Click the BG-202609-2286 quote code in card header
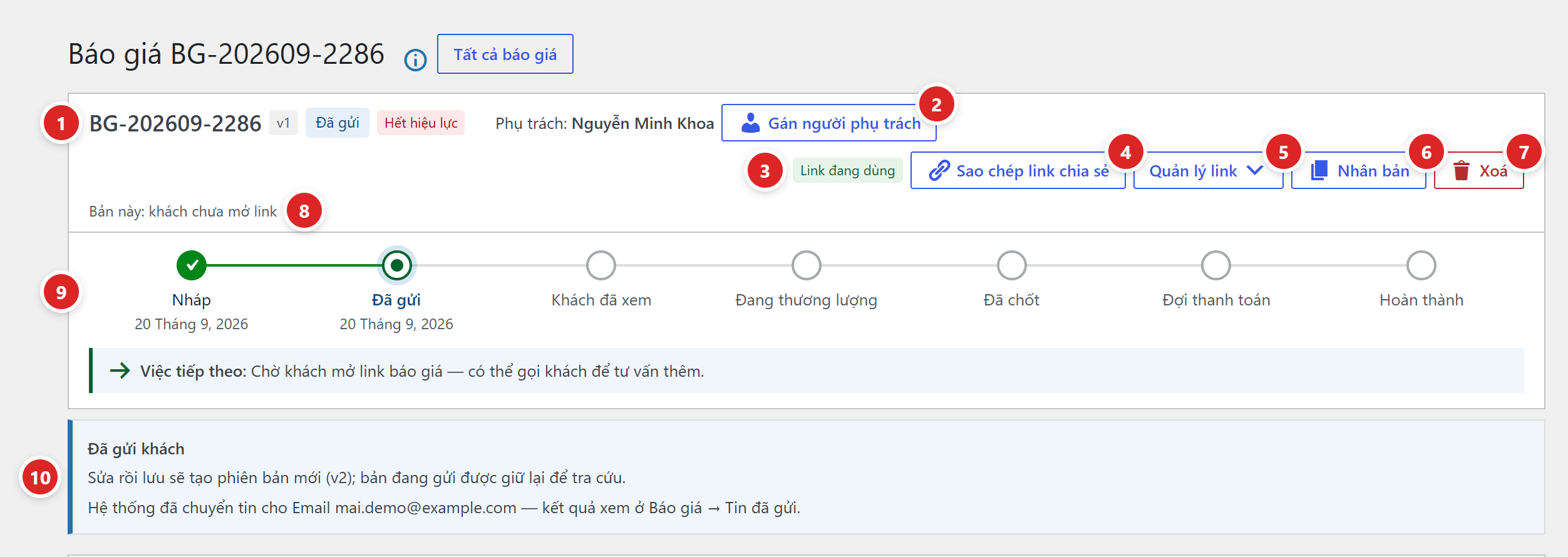Image resolution: width=1568 pixels, height=557 pixels. click(x=175, y=123)
